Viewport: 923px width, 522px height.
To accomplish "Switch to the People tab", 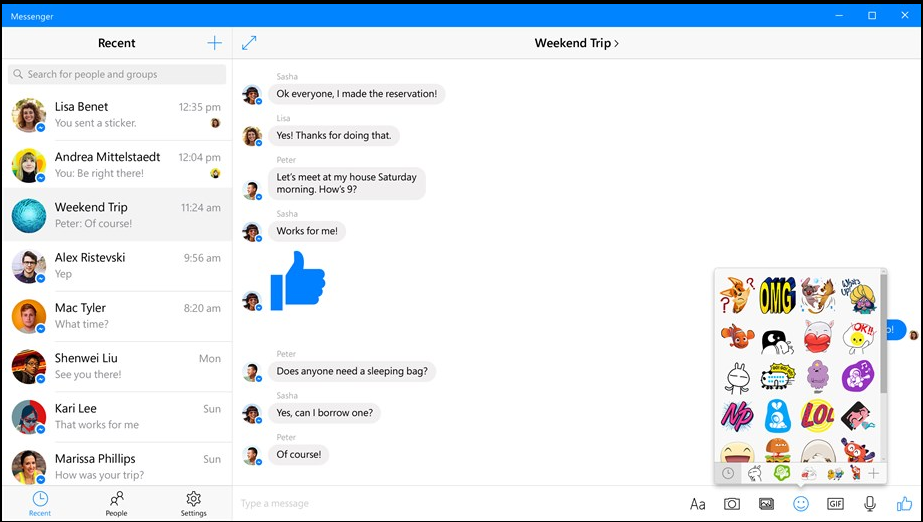I will tap(117, 504).
